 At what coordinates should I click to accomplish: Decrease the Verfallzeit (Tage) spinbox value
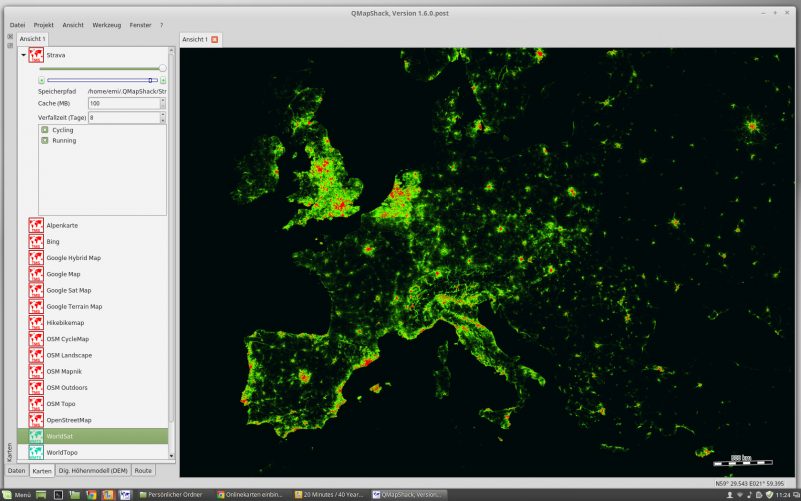[163, 120]
